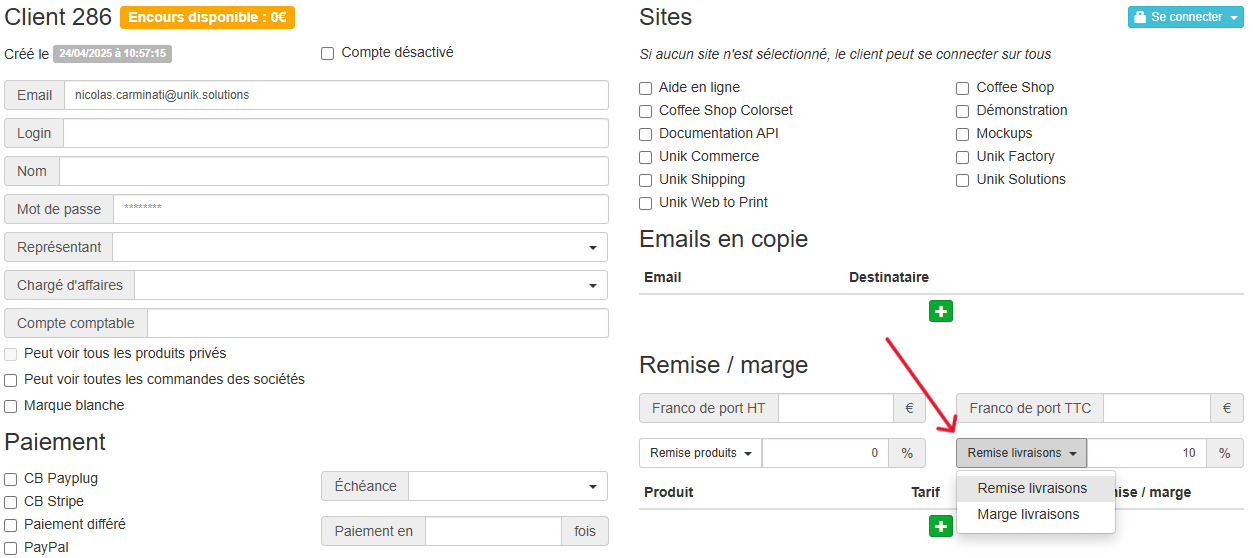1253x558 pixels.
Task: Click the orange Encours disponible badge
Action: (x=207, y=17)
